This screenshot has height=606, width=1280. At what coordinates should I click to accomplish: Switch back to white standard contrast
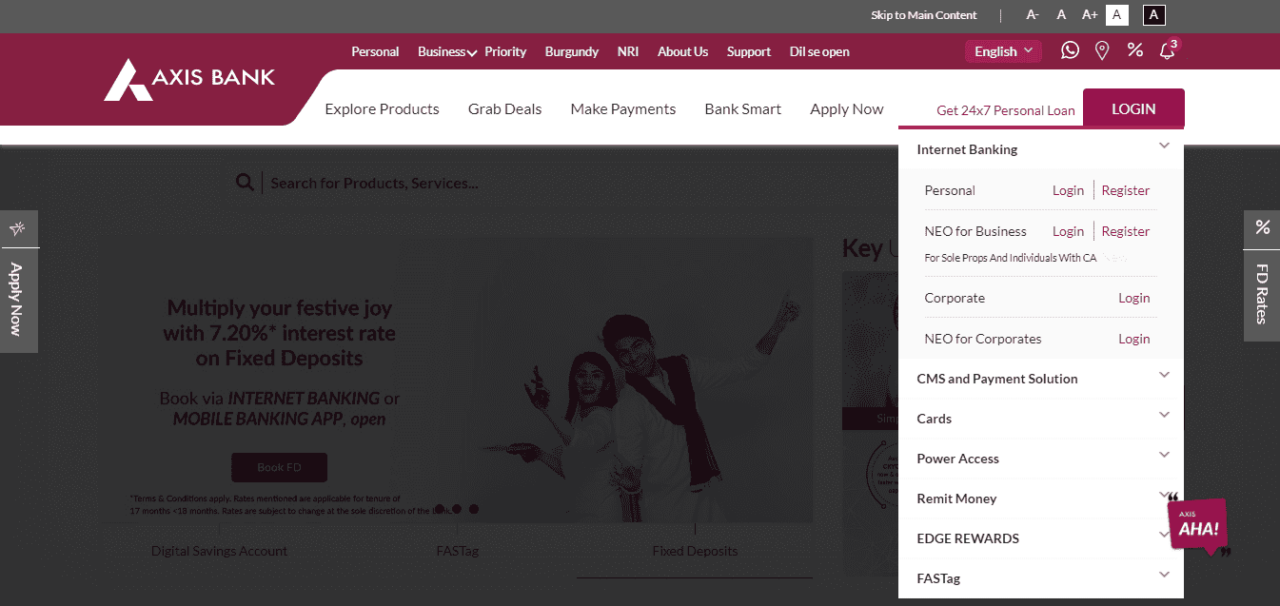coord(1117,15)
